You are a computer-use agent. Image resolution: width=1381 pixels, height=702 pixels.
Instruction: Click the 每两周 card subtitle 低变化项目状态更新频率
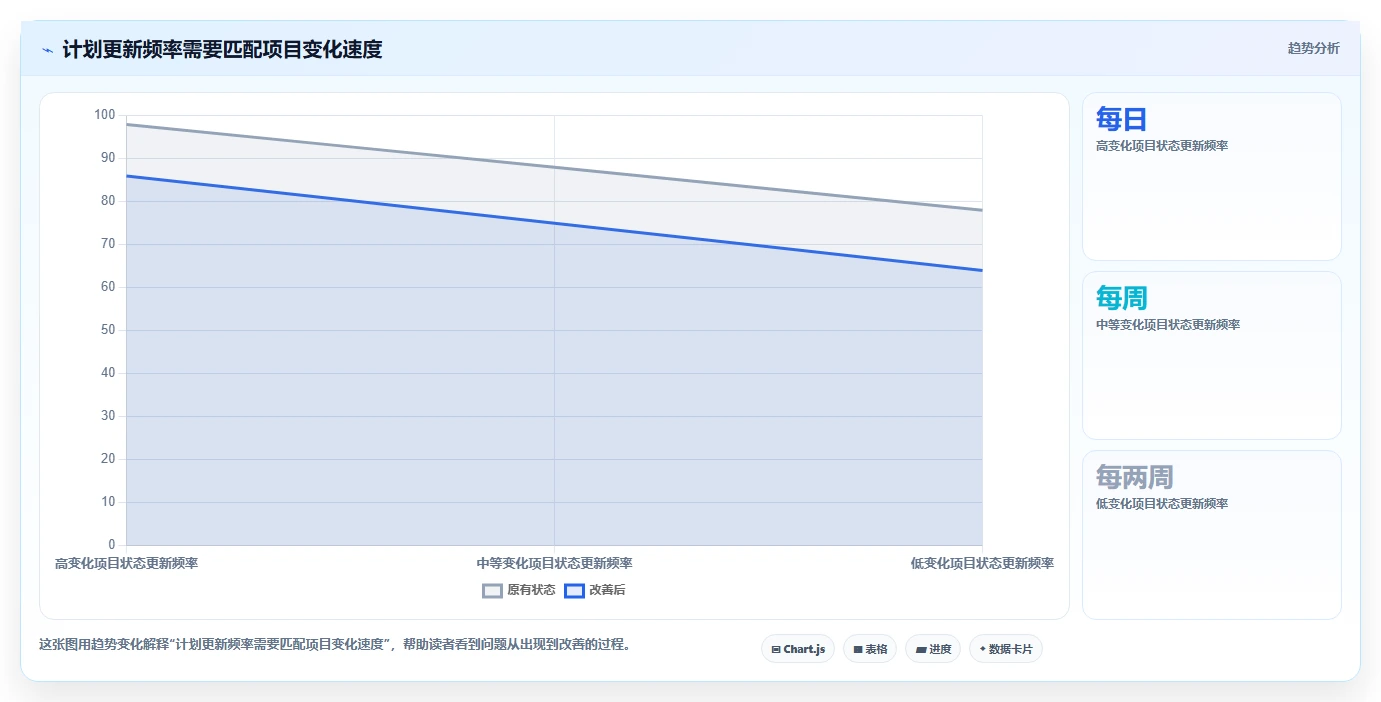click(x=1162, y=504)
